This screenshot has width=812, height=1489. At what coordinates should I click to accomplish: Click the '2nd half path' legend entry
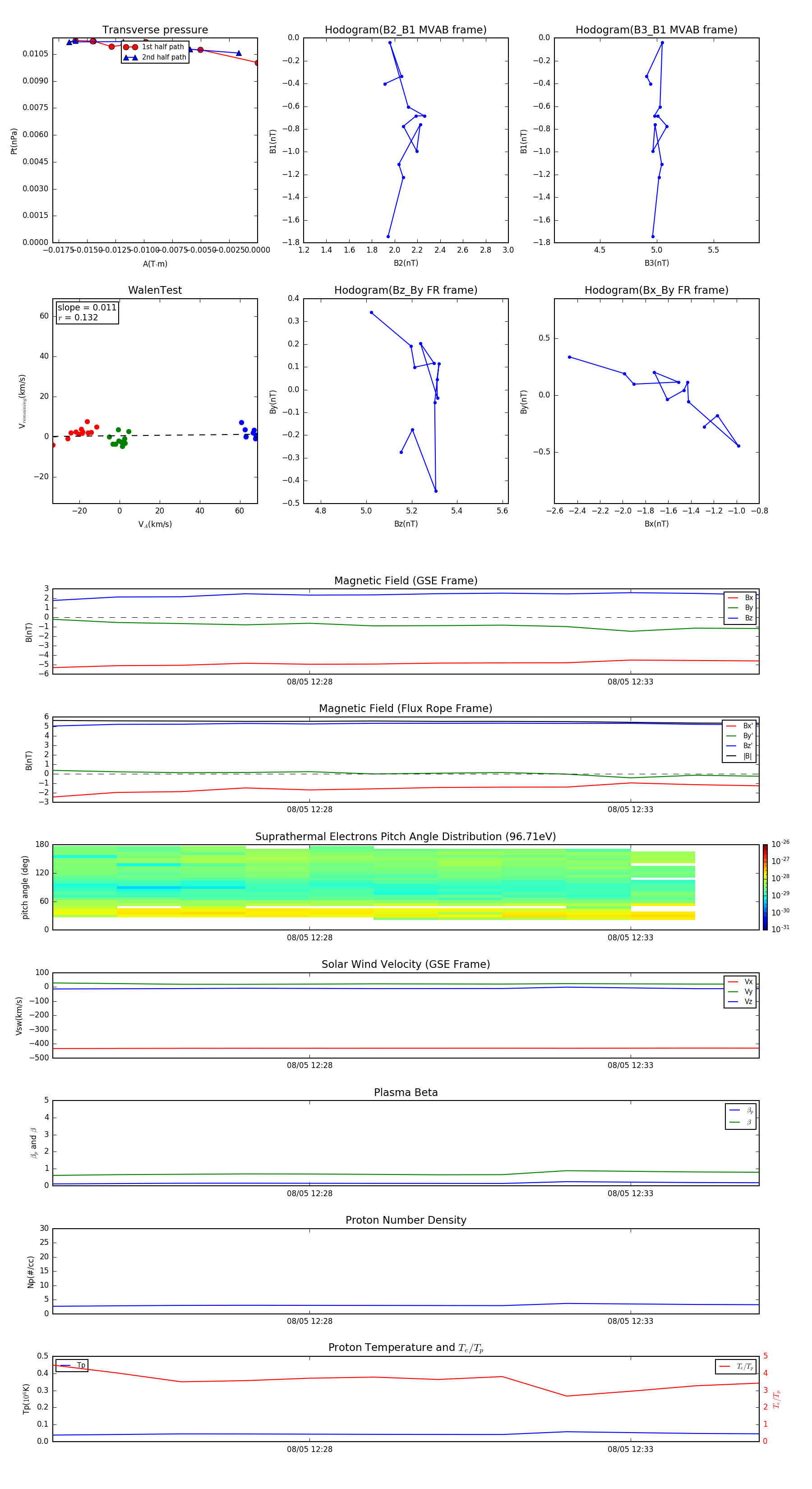pyautogui.click(x=154, y=57)
